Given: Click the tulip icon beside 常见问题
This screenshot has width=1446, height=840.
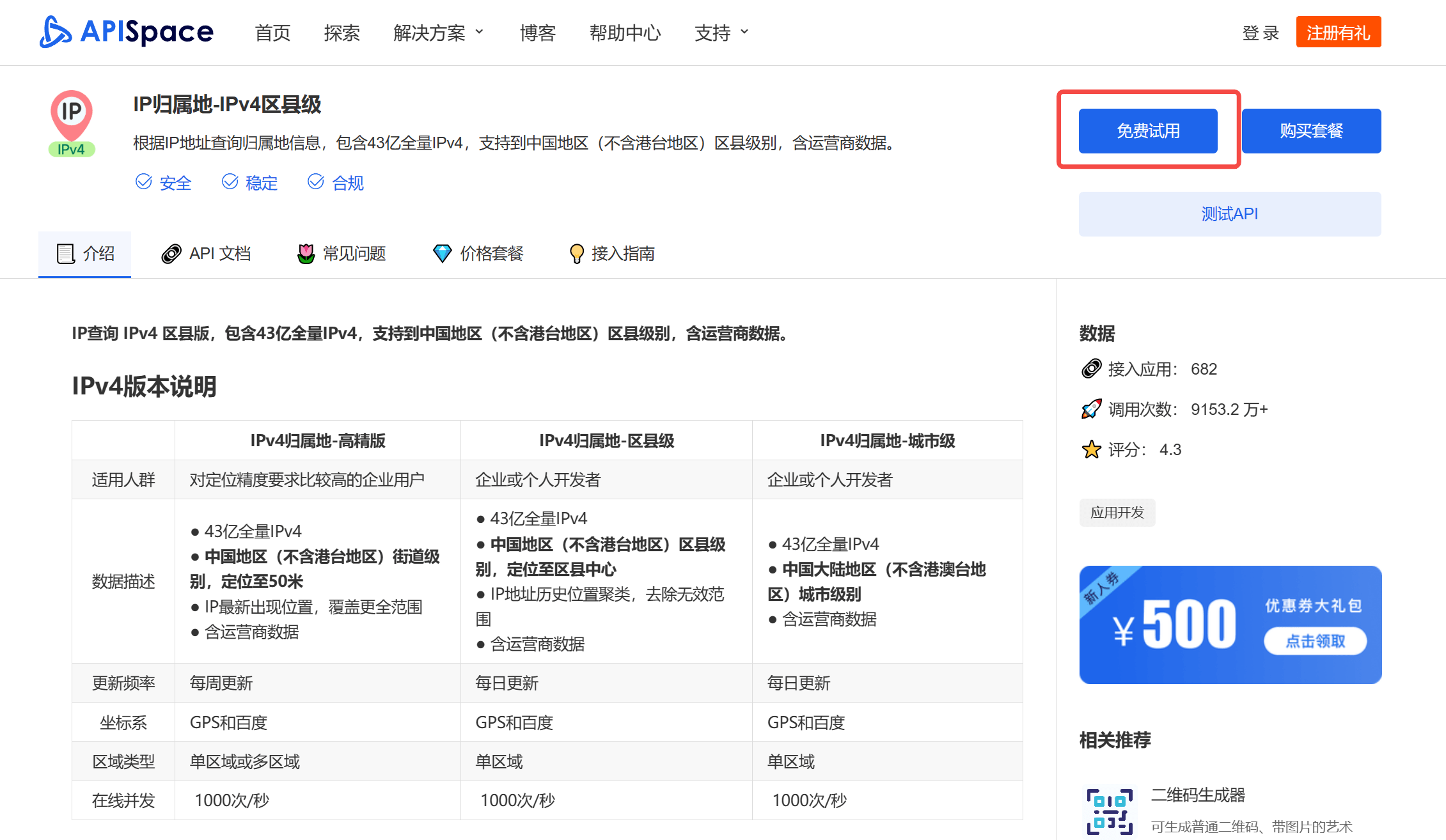Looking at the screenshot, I should (306, 254).
